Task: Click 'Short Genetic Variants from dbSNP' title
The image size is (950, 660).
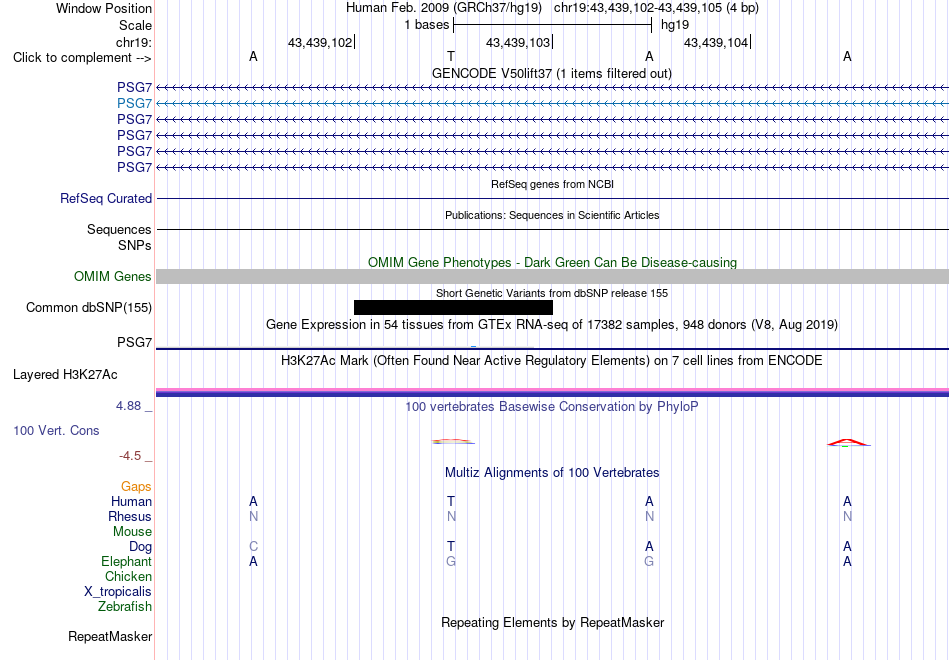Action: click(x=552, y=293)
